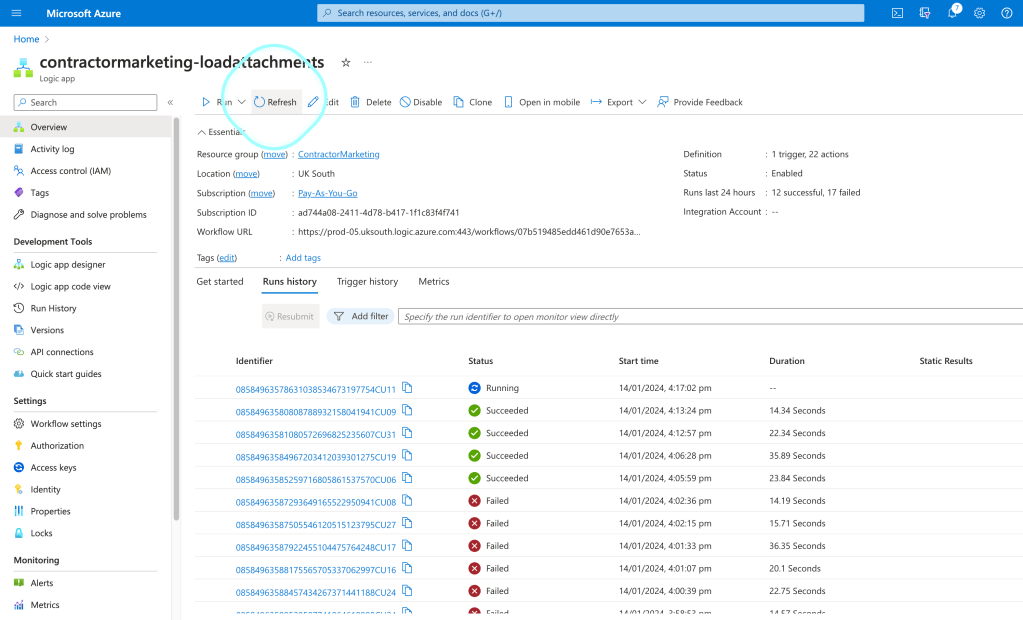
Task: Click the left sidebar scrollbar
Action: pyautogui.click(x=176, y=320)
